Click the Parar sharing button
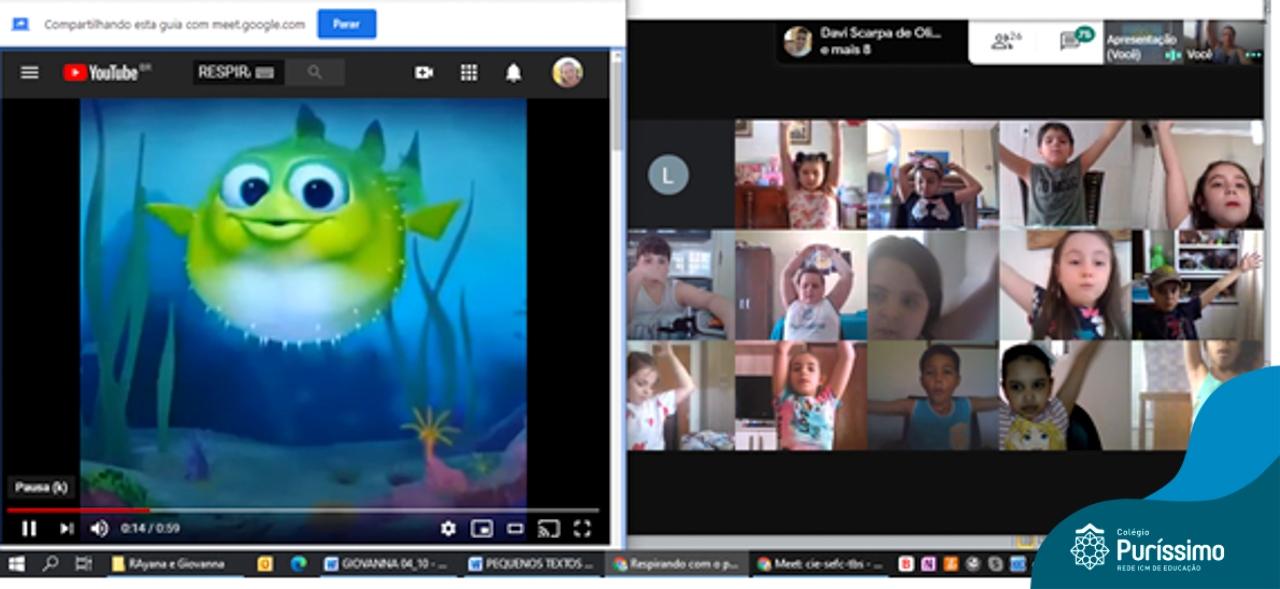This screenshot has width=1280, height=589. 346,24
